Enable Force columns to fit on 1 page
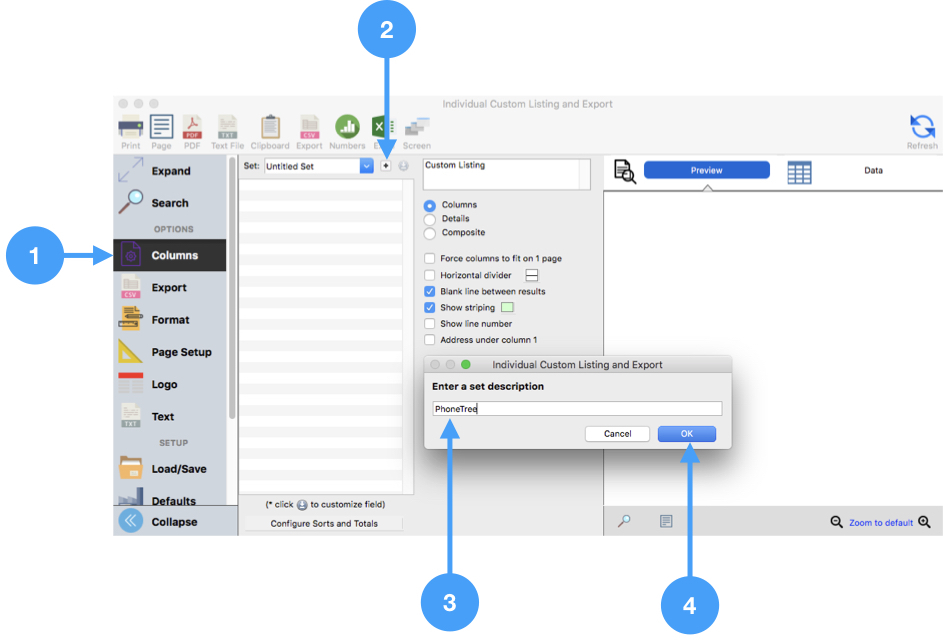The height and width of the screenshot is (640, 944). (430, 259)
